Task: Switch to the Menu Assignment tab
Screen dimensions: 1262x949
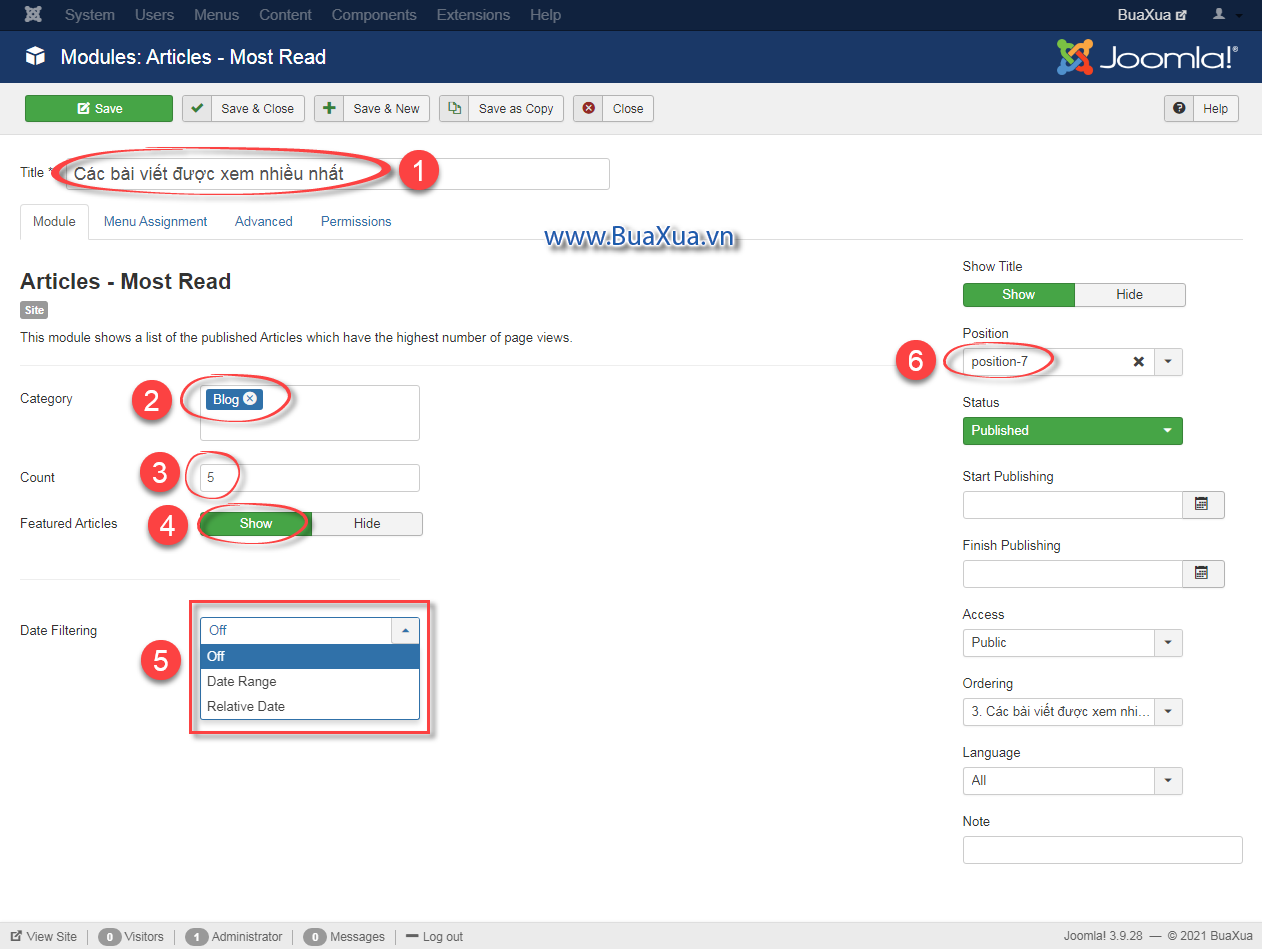Action: tap(155, 221)
